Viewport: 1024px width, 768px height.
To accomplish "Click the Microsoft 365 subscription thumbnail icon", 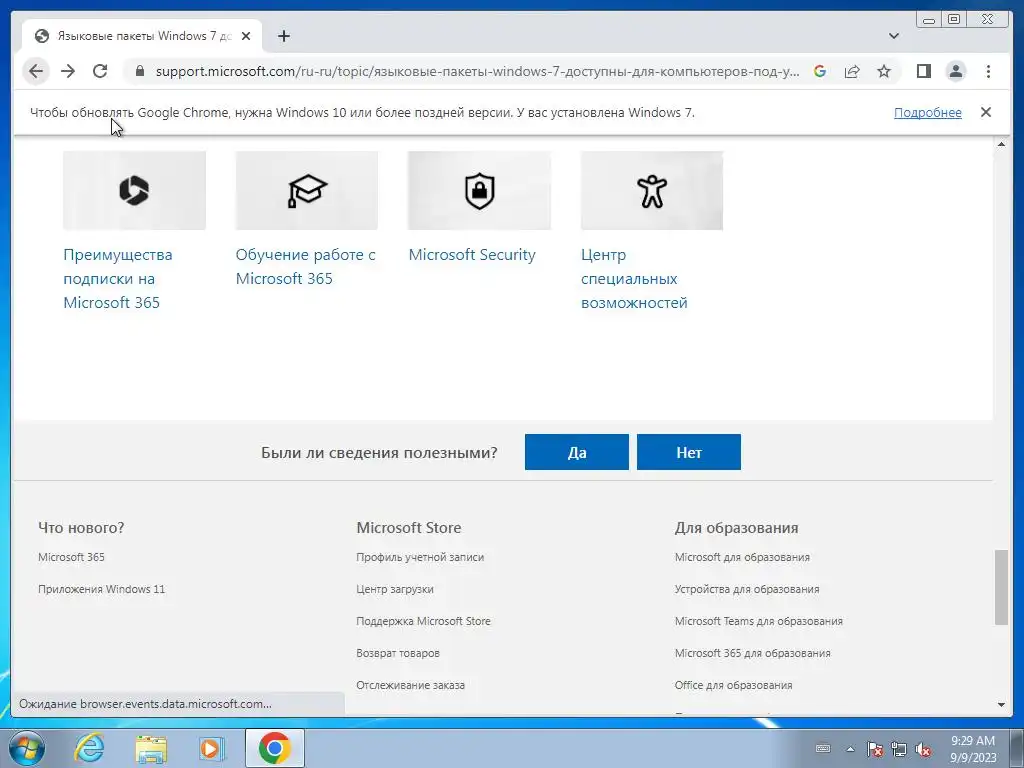I will click(134, 190).
